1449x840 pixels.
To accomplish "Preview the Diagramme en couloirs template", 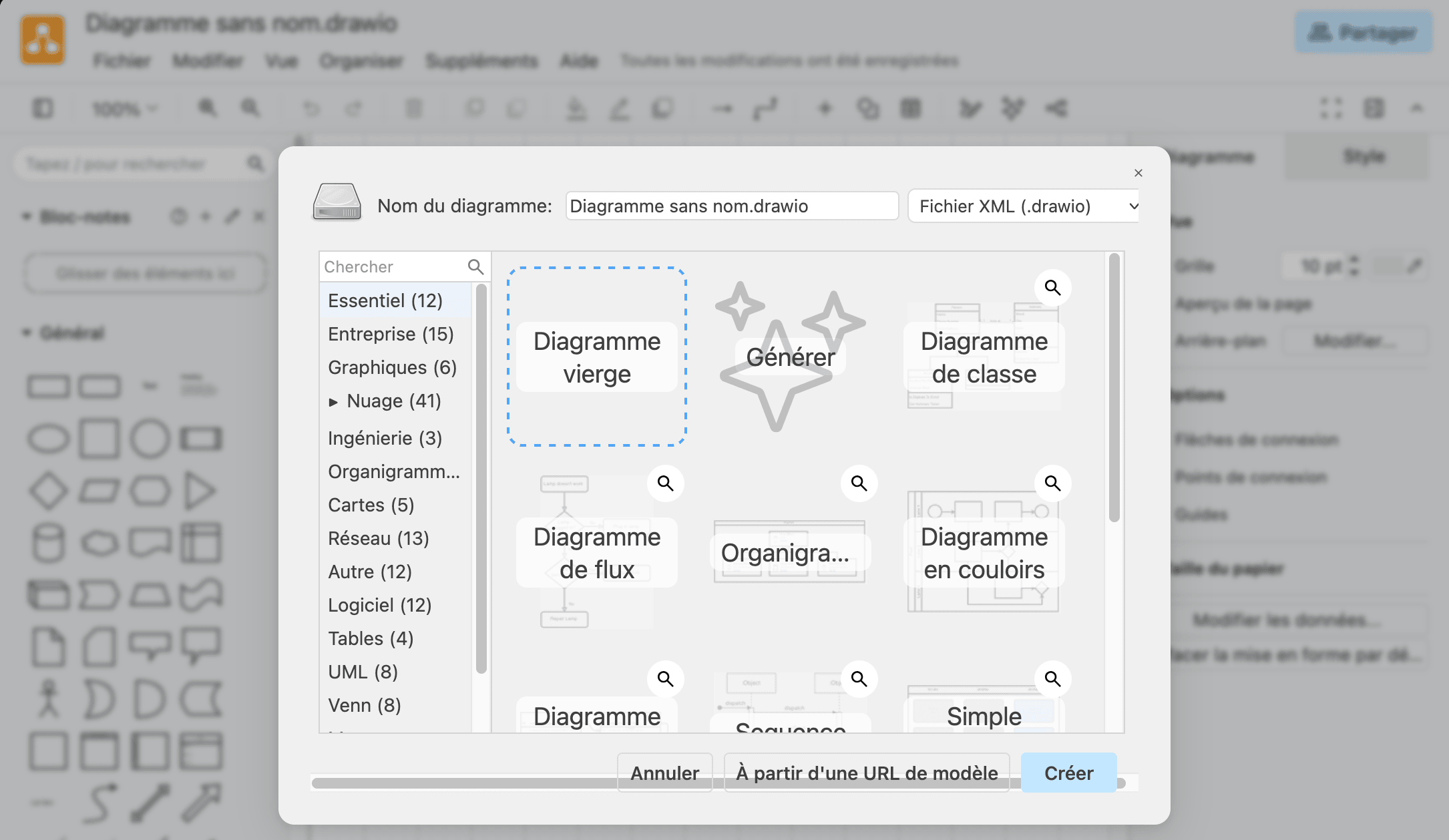I will pyautogui.click(x=1052, y=483).
